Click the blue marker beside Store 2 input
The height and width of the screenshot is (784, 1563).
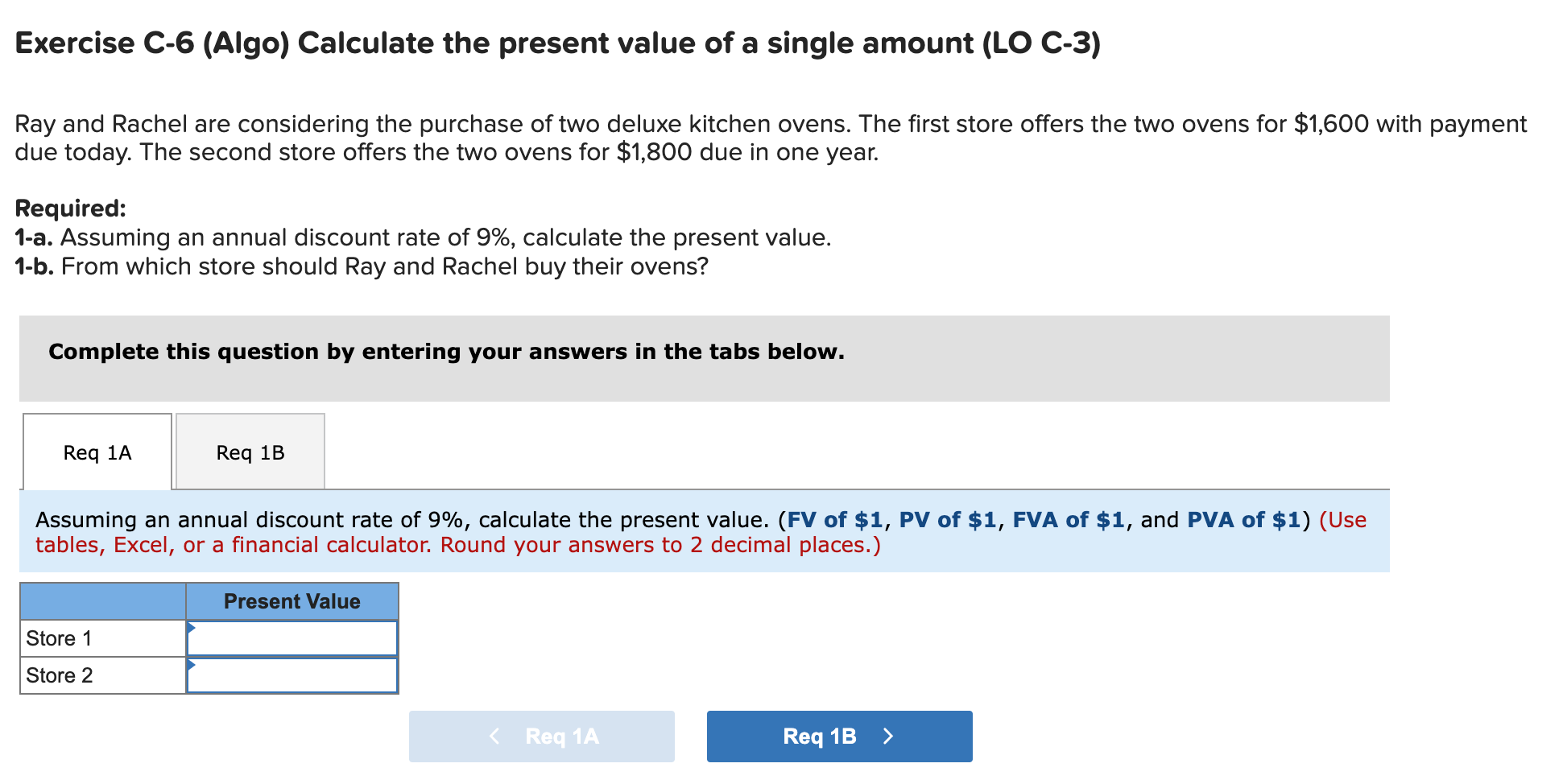tap(192, 666)
